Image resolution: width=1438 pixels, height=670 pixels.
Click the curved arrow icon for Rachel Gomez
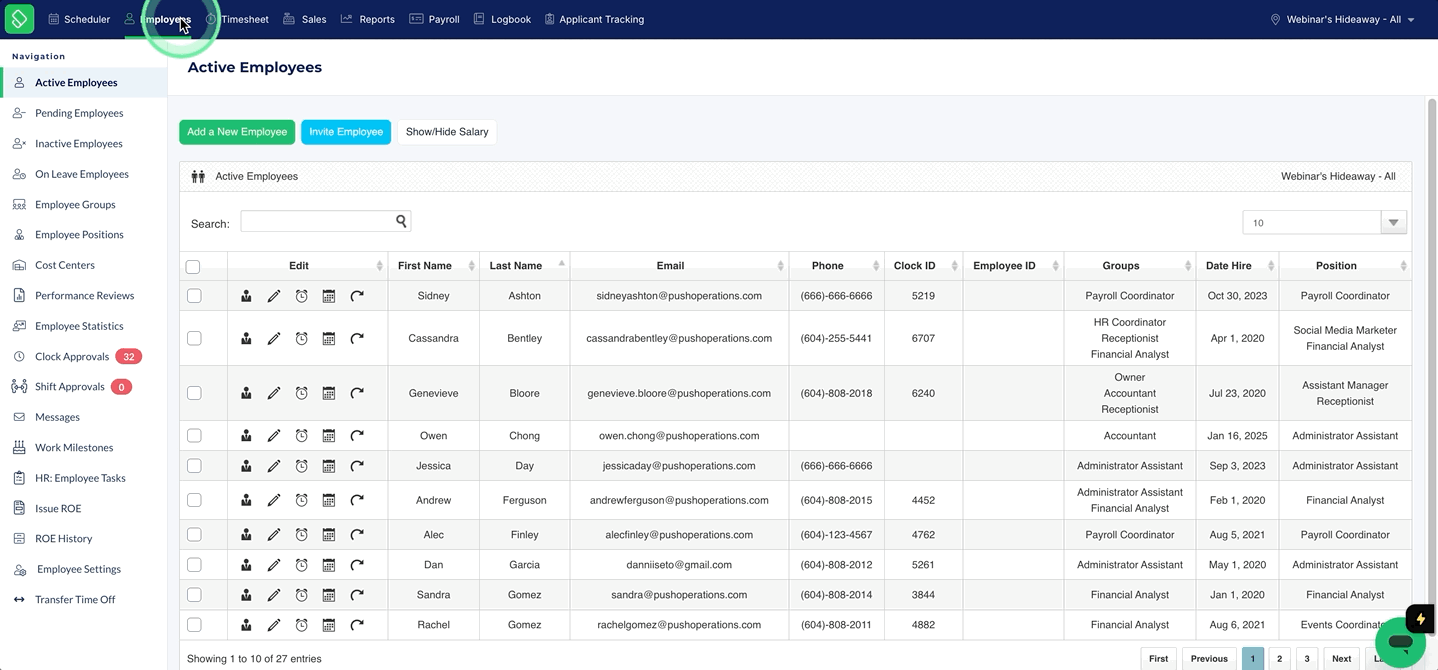point(357,625)
